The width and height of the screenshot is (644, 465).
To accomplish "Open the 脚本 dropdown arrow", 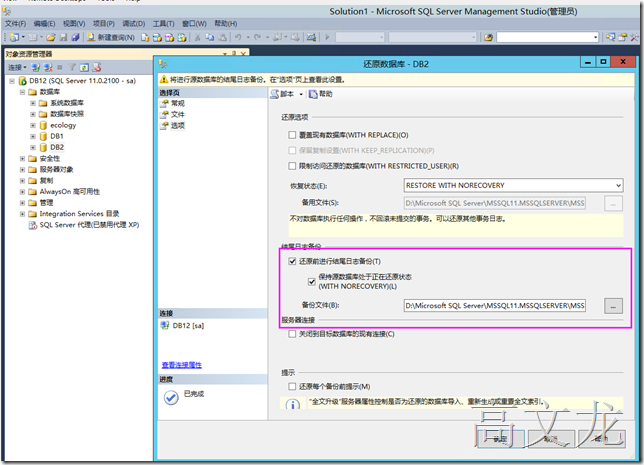I will pyautogui.click(x=301, y=94).
